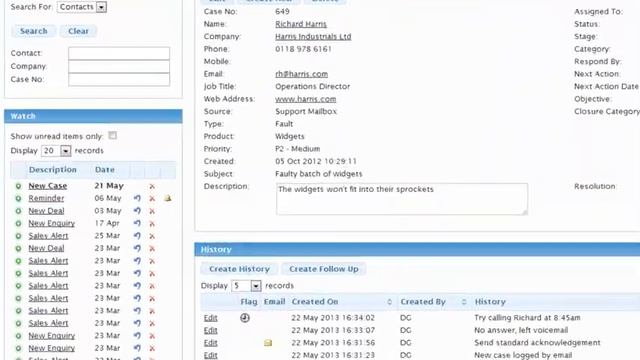Remove New Deal 03 May with red X
Screen dimensions: 640x360
pyautogui.click(x=152, y=211)
